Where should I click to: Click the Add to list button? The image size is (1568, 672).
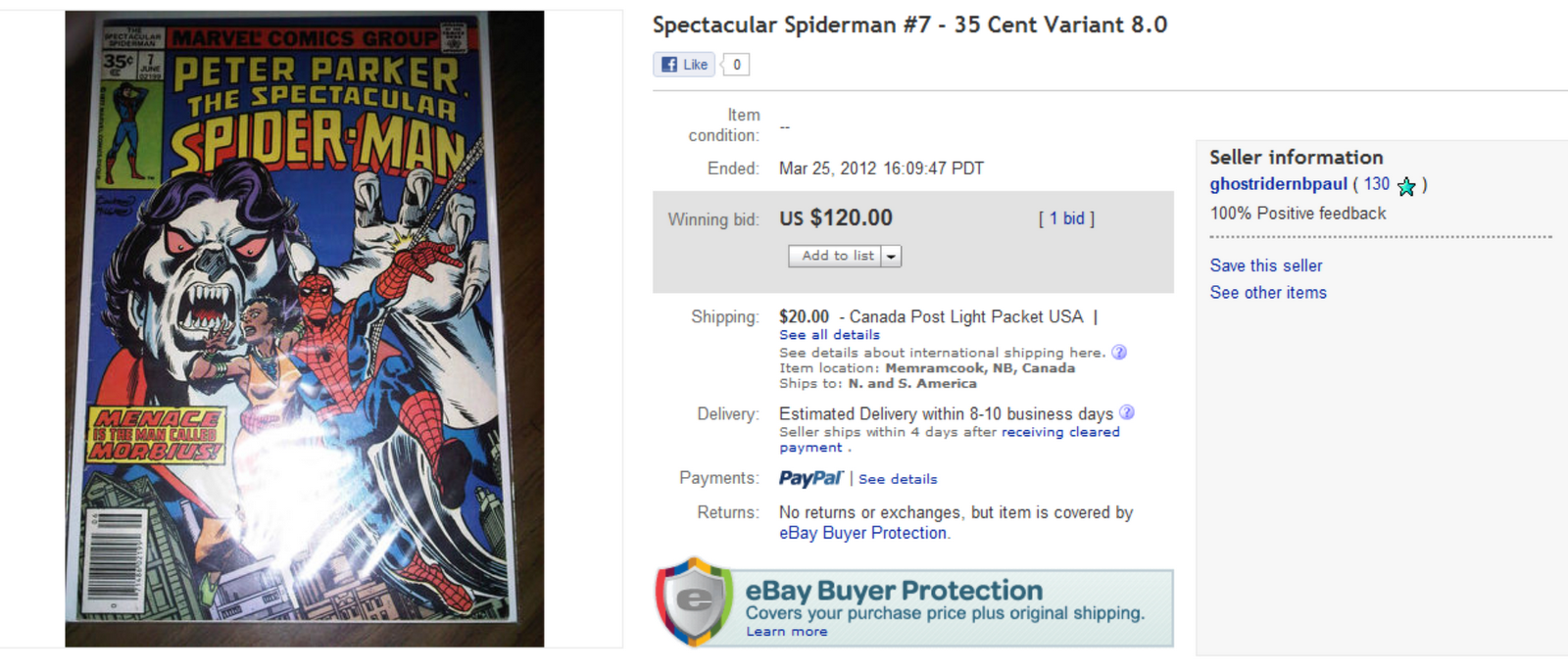point(836,256)
